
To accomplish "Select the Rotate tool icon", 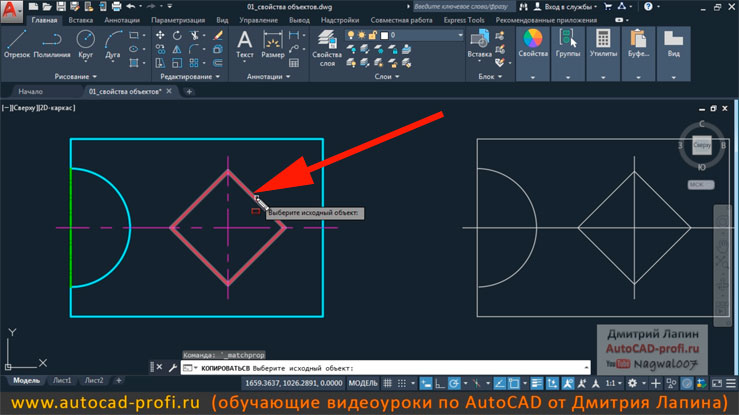I will point(177,35).
